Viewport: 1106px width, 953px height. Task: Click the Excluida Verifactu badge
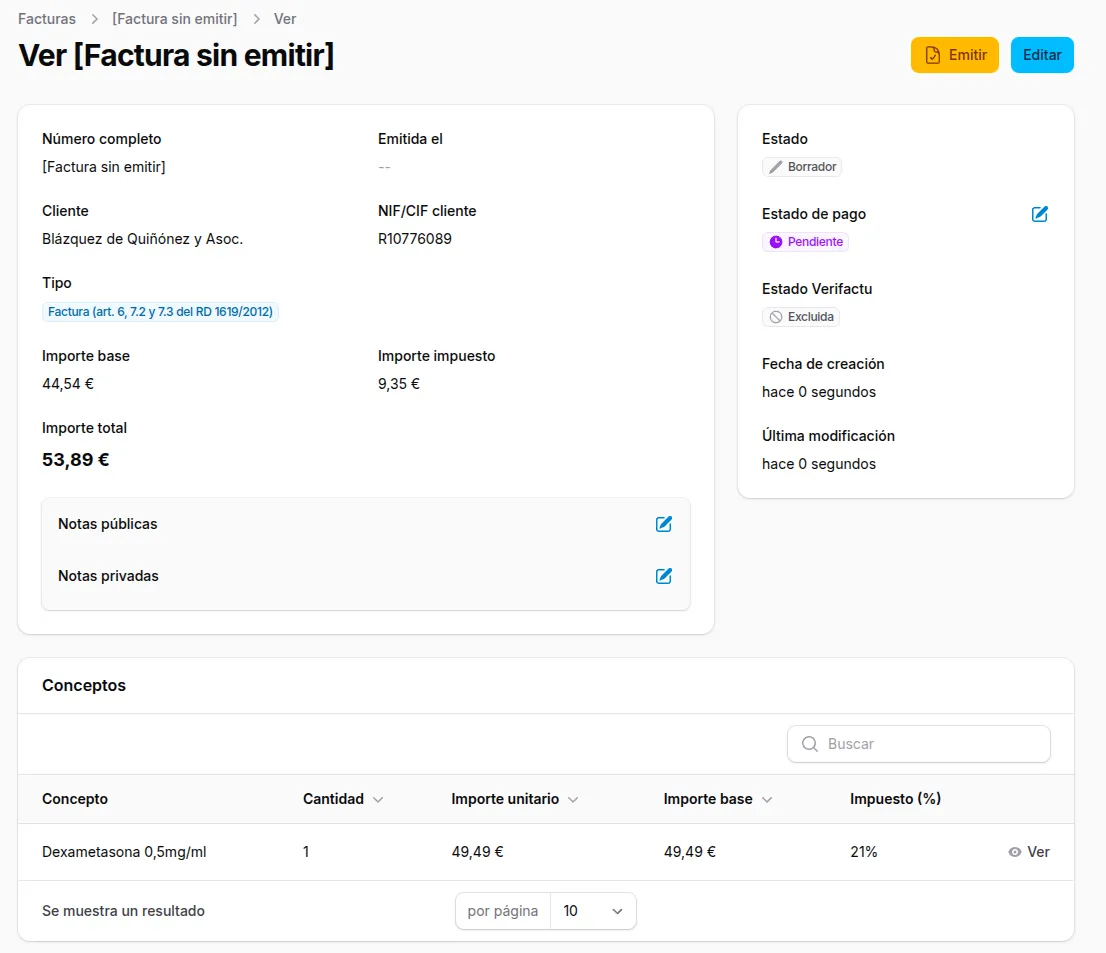801,317
